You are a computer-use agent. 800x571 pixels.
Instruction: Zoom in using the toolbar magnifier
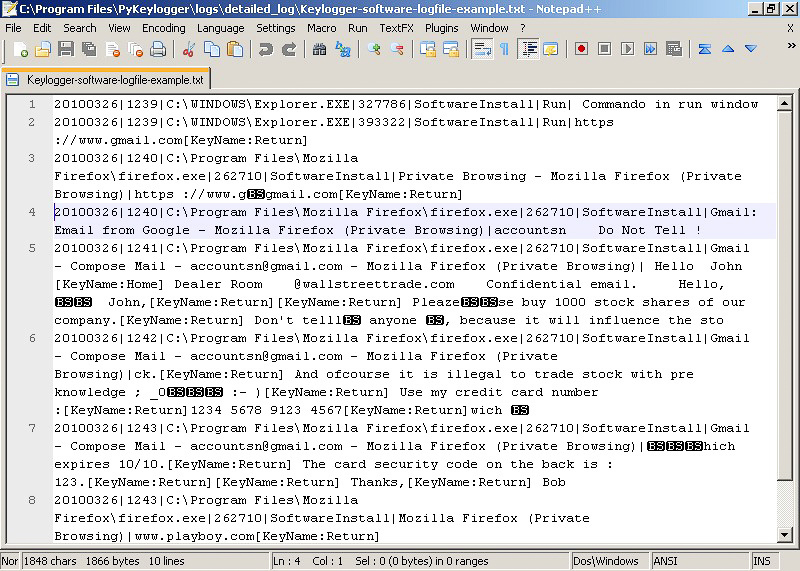(373, 49)
